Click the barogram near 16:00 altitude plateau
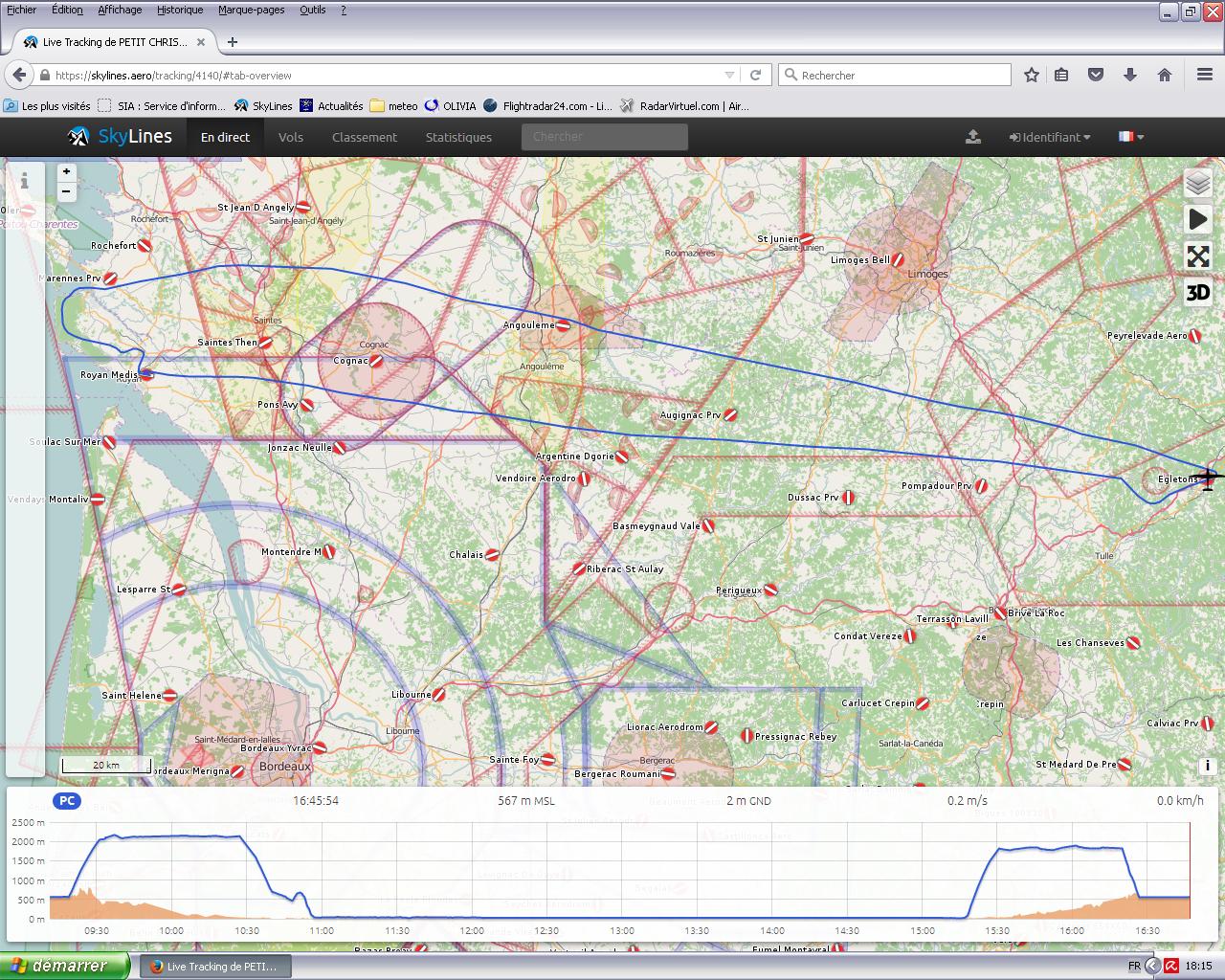 1072,847
